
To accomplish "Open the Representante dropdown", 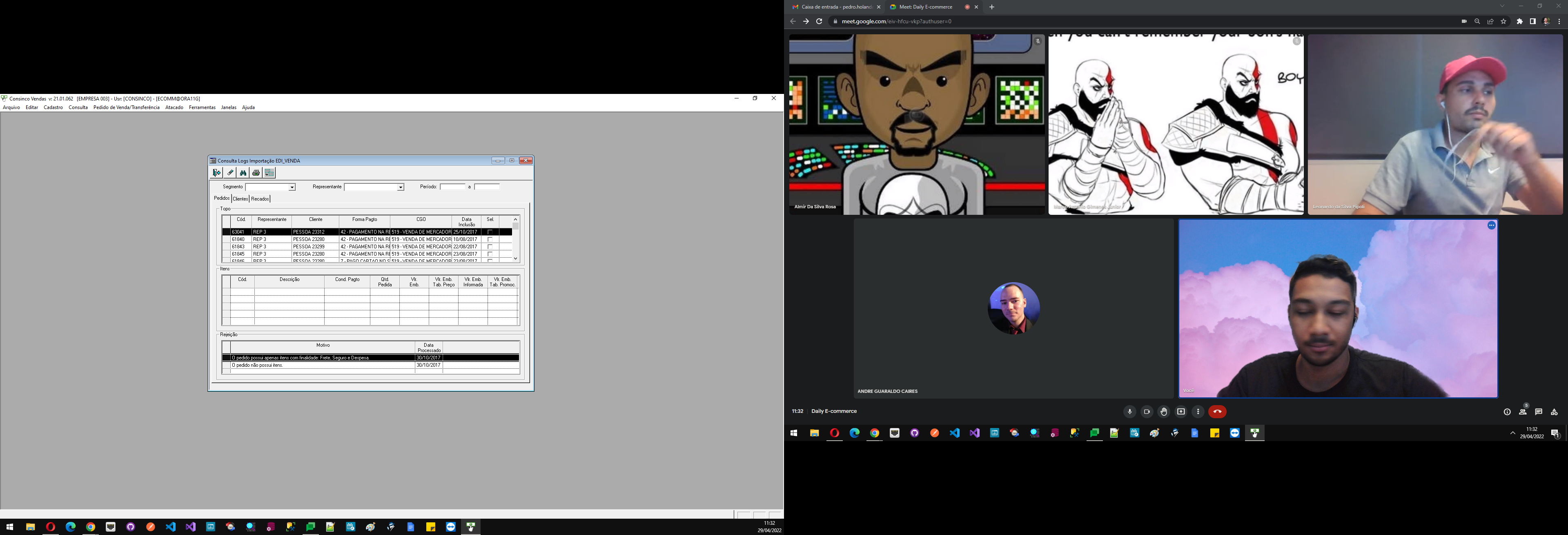I will tap(401, 187).
